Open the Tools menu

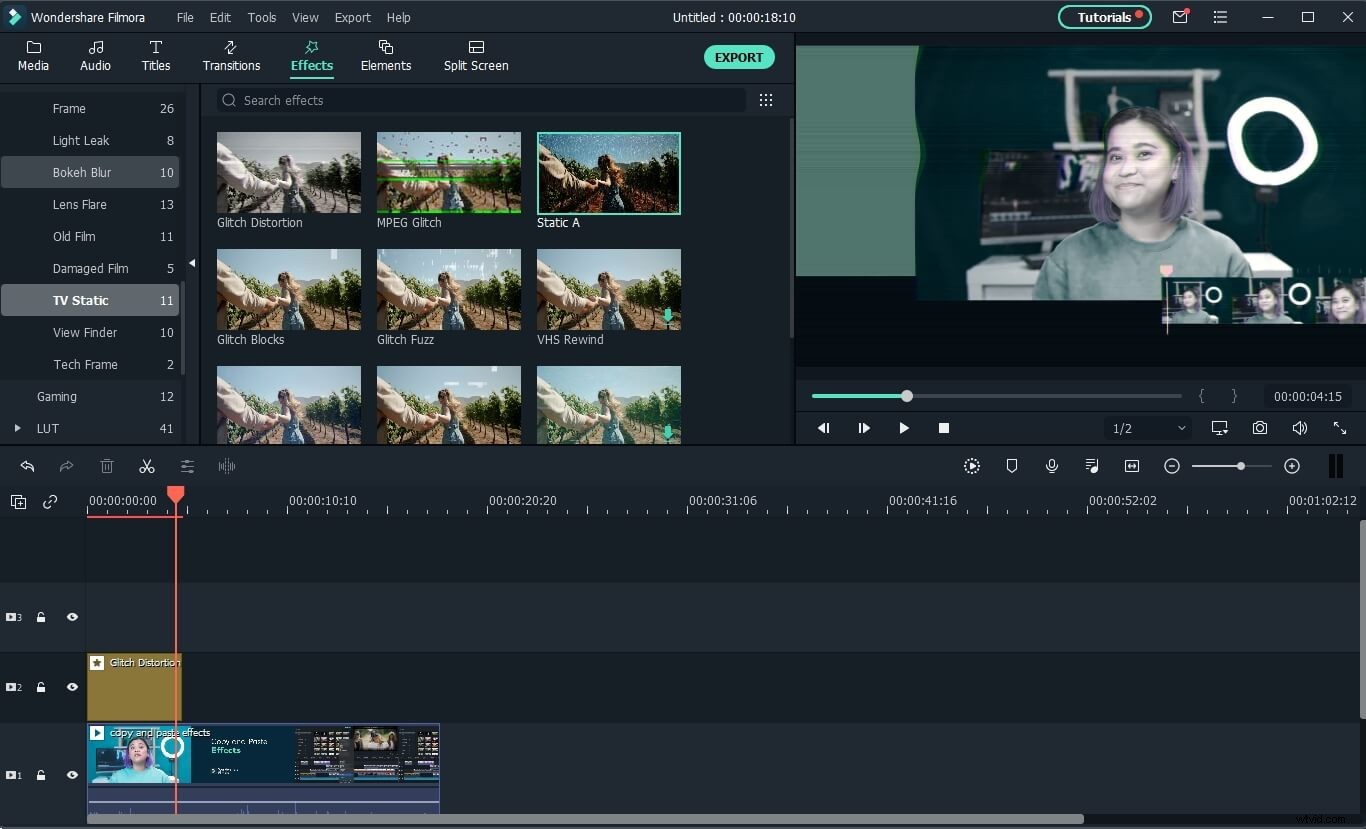261,17
